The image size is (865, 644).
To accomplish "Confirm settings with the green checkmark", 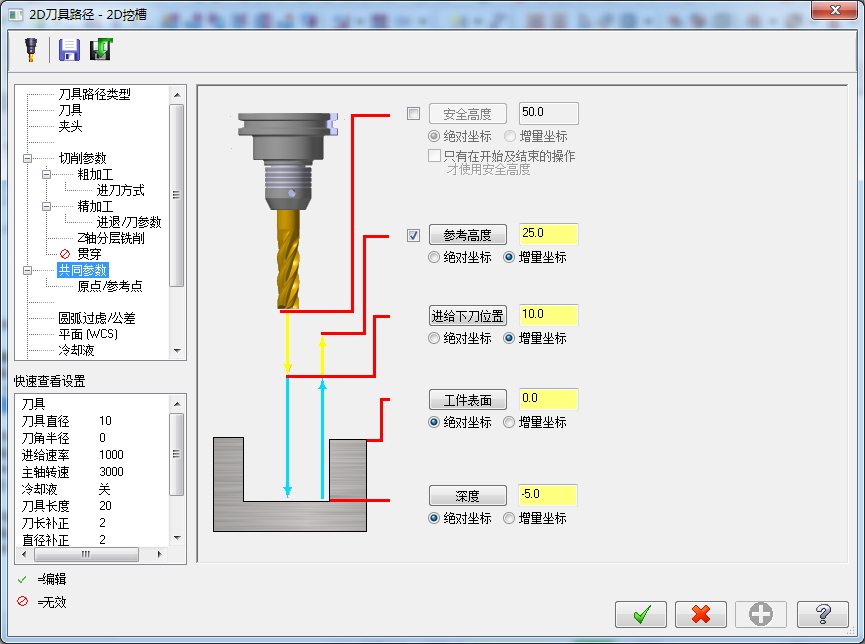I will (x=641, y=614).
